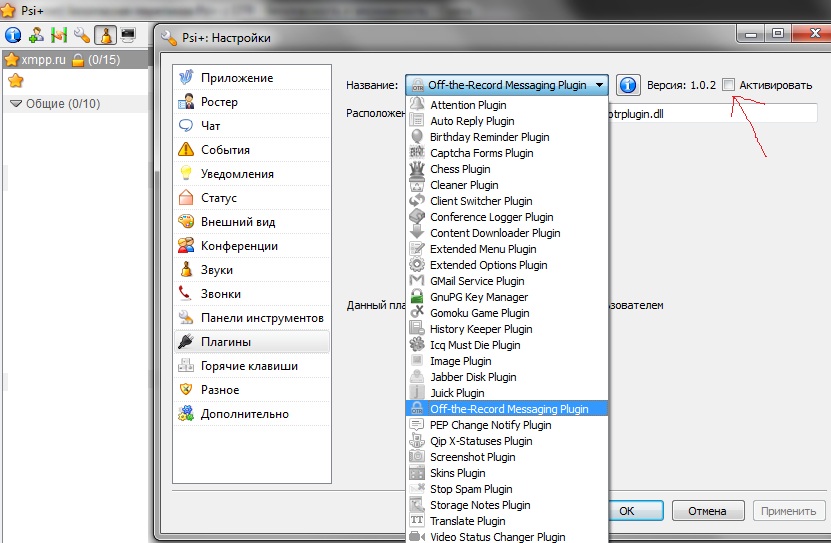Viewport: 831px width, 543px height.
Task: Go to Звонки settings
Action: tap(252, 293)
